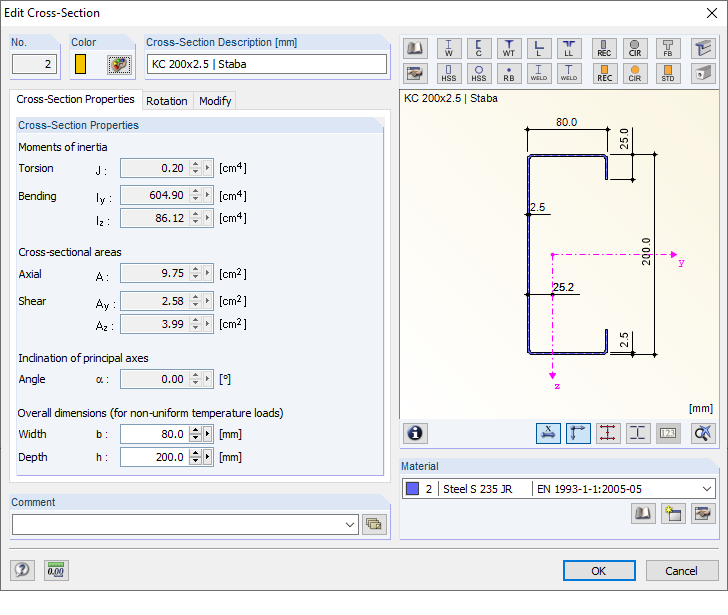728x615 pixels.
Task: Choose the gray CIR circular section
Action: (635, 48)
